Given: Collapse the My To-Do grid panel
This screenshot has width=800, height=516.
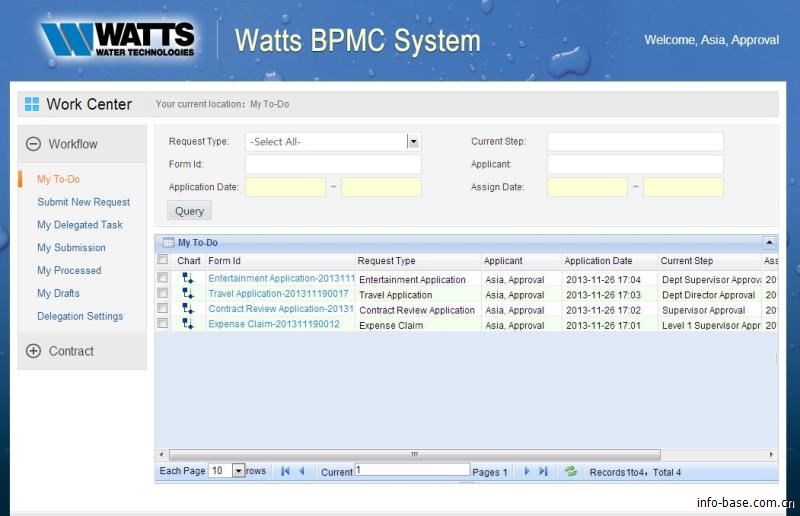Looking at the screenshot, I should (x=769, y=242).
